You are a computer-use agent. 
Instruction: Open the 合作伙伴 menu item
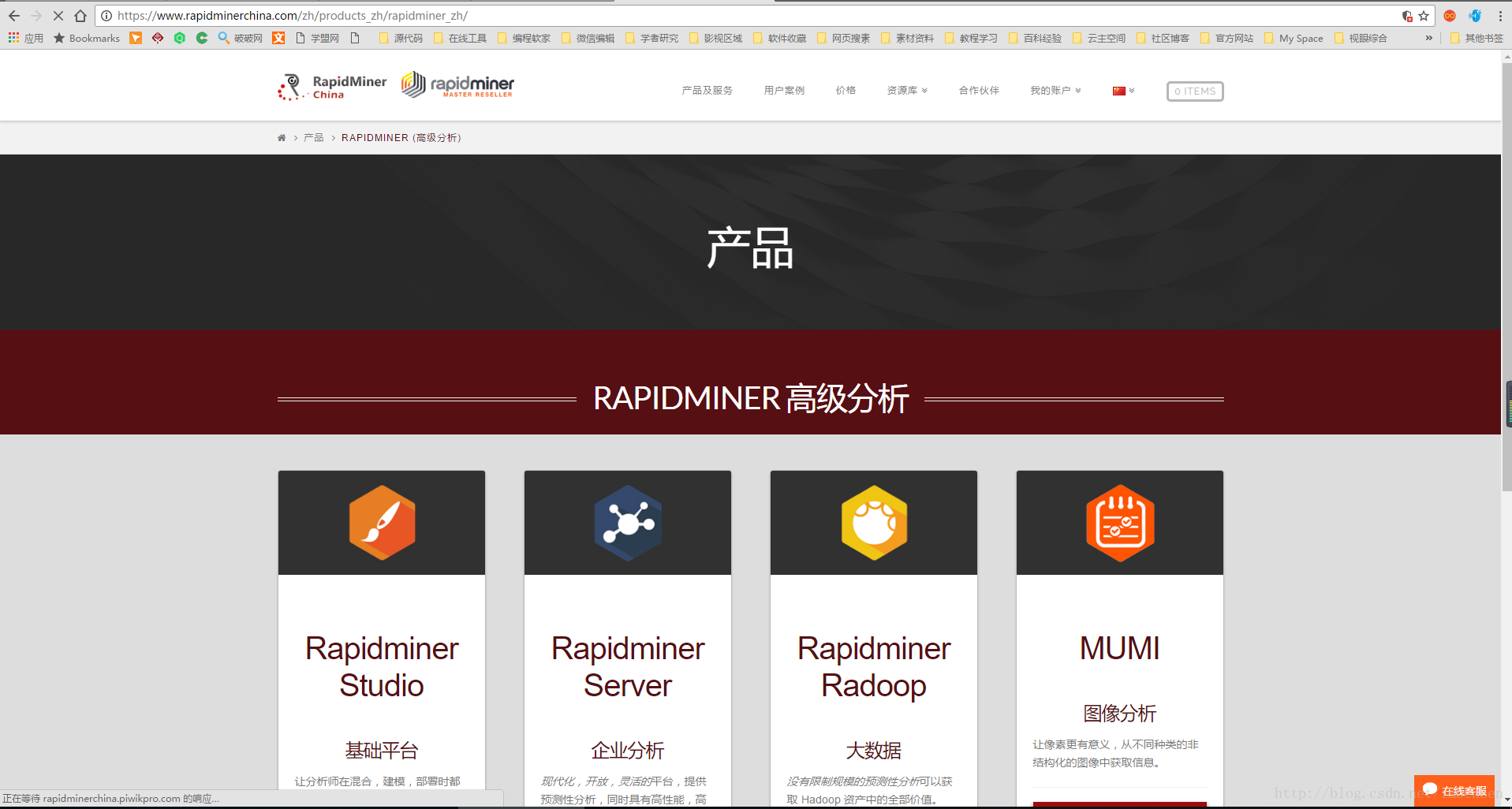tap(979, 91)
